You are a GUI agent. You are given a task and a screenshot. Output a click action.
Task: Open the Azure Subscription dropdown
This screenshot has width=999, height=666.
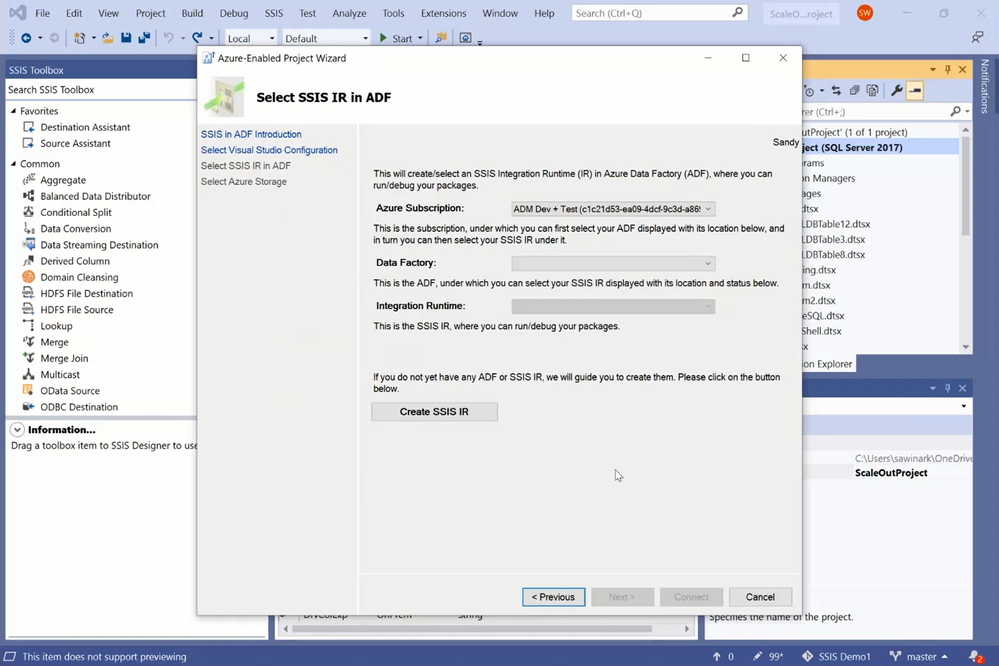tap(613, 209)
